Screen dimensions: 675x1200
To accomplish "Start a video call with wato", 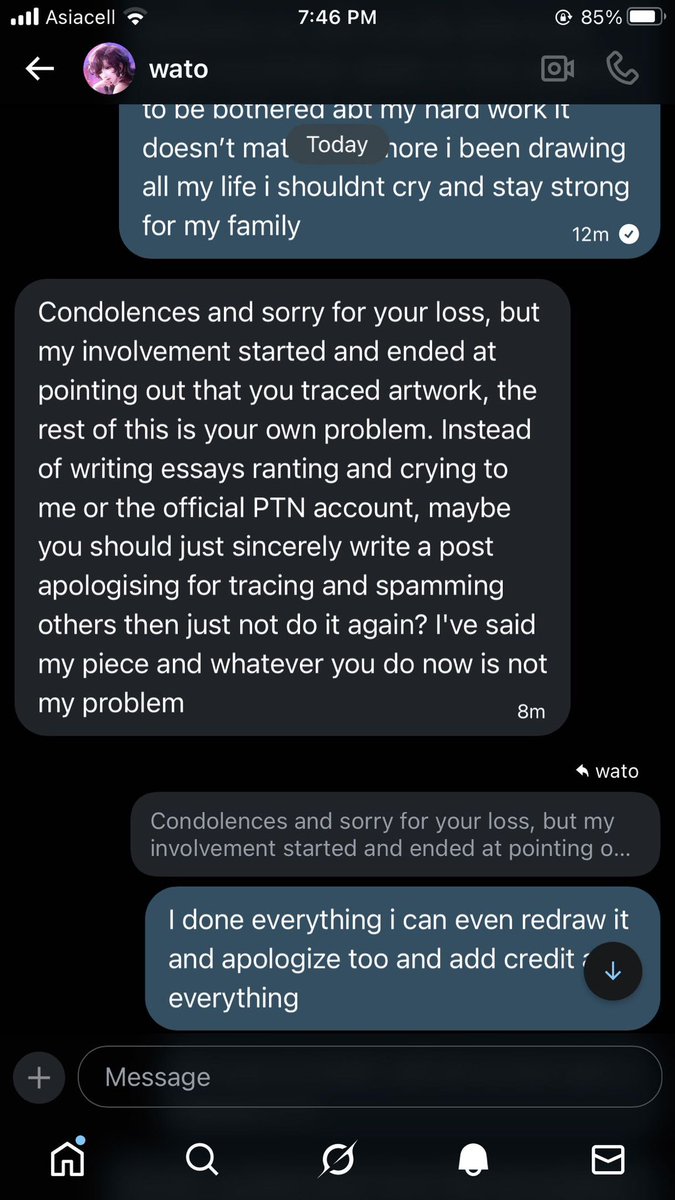I will pos(557,69).
